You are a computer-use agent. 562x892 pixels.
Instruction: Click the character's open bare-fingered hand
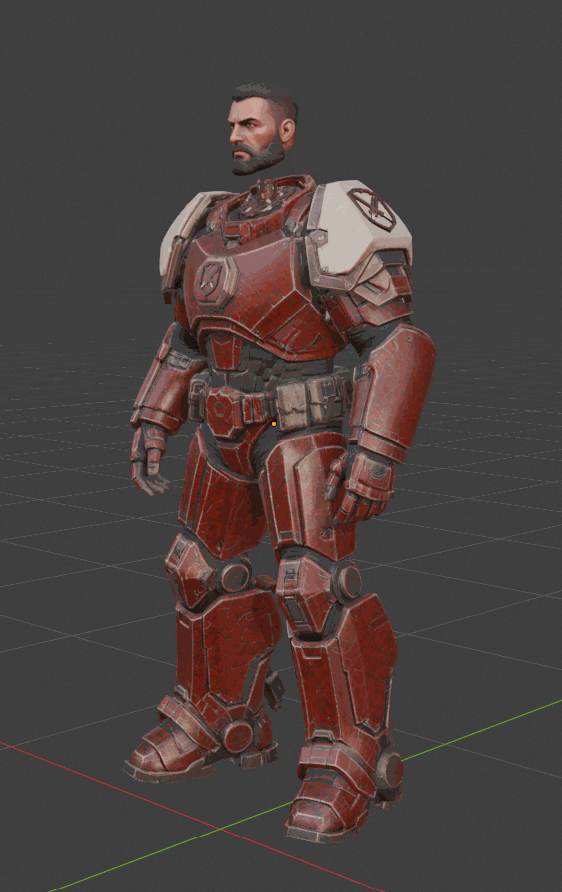[x=148, y=460]
